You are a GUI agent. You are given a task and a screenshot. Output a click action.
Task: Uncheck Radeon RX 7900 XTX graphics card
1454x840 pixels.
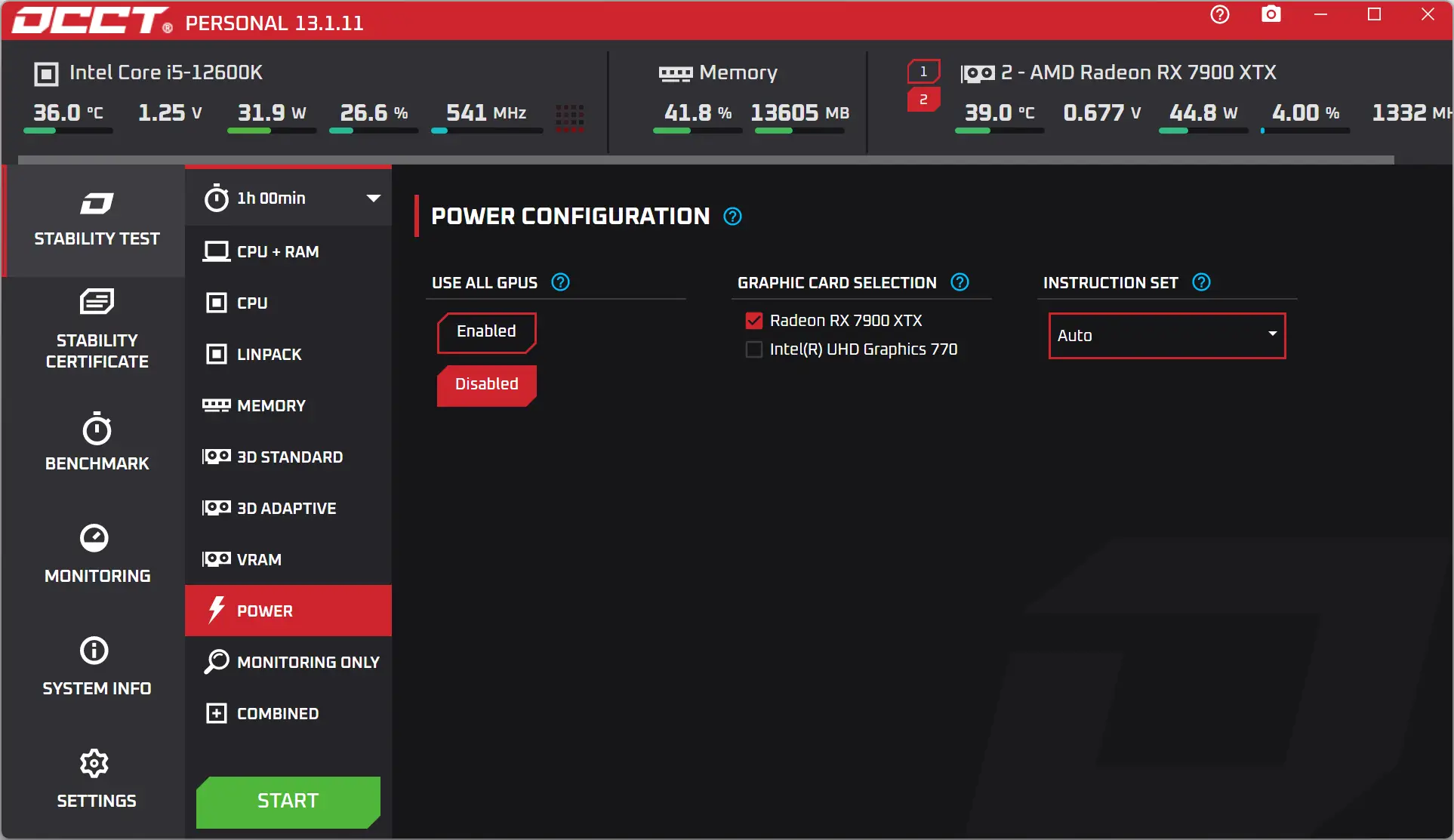(753, 321)
